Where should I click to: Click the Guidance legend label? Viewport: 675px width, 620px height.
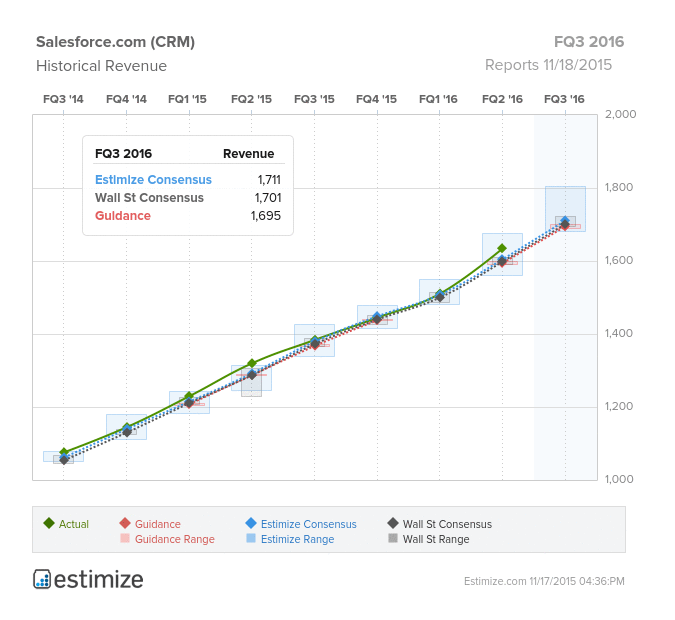point(158,524)
